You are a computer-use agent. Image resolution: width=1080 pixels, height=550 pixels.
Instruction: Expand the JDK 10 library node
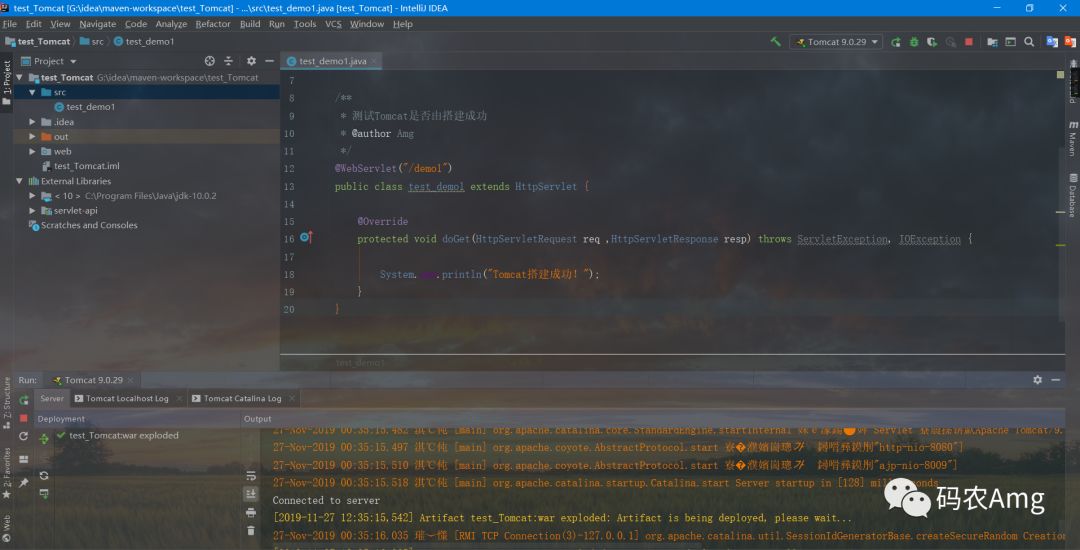click(32, 196)
